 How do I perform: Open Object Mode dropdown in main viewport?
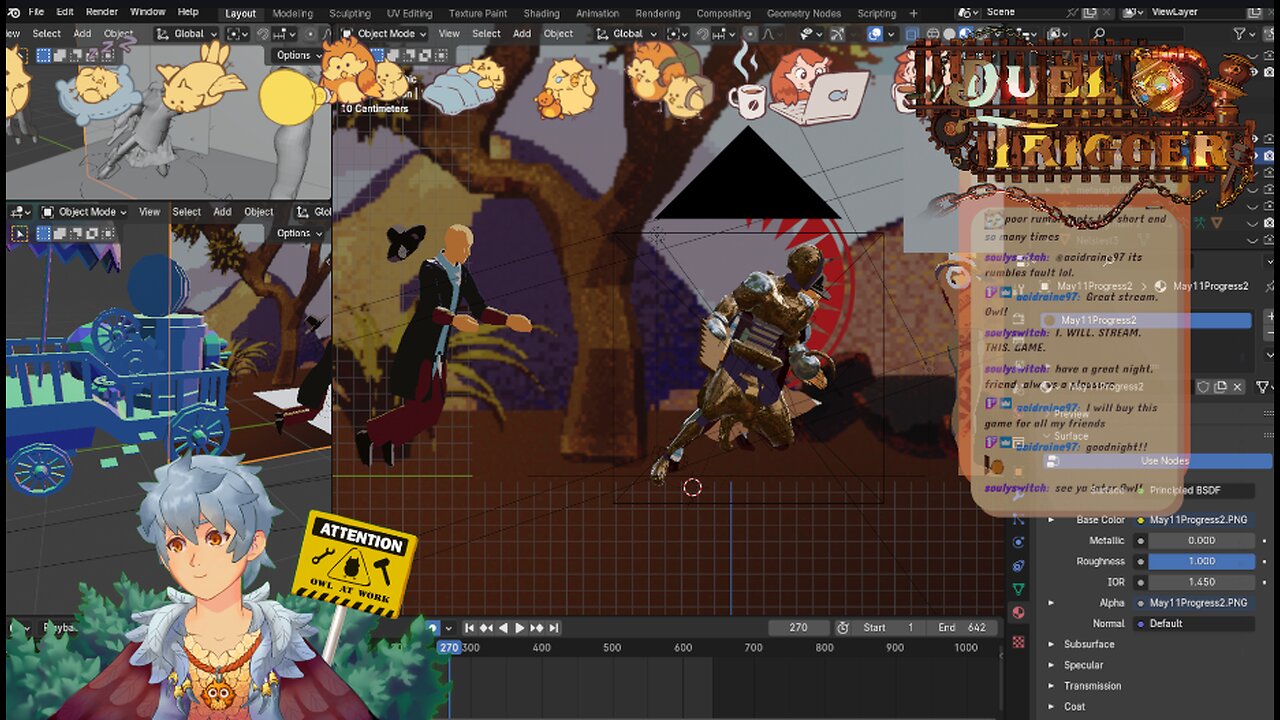384,33
